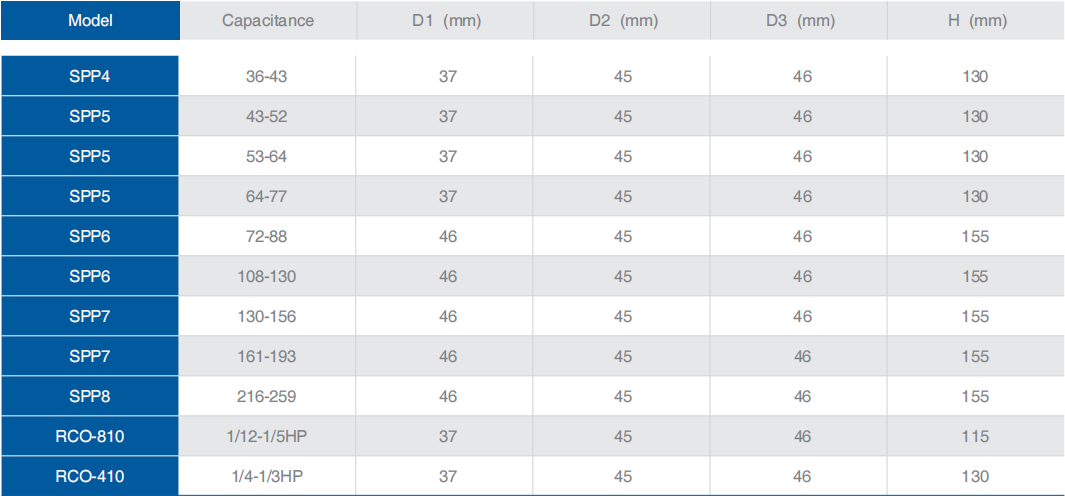This screenshot has height=496, width=1065.
Task: Click the 43-52 capacitance value
Action: tap(266, 116)
